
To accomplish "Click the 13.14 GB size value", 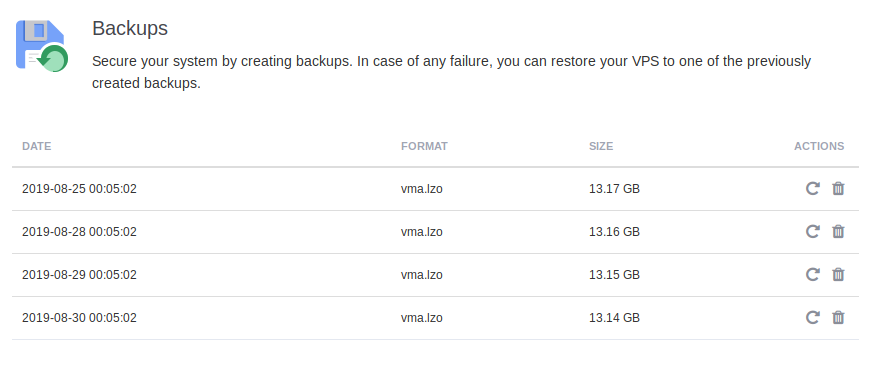I will tap(615, 318).
